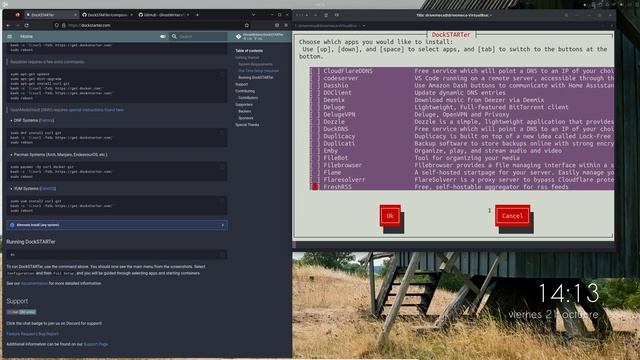Open Contributors in the table of contents
The image size is (640, 360).
pyautogui.click(x=248, y=98)
